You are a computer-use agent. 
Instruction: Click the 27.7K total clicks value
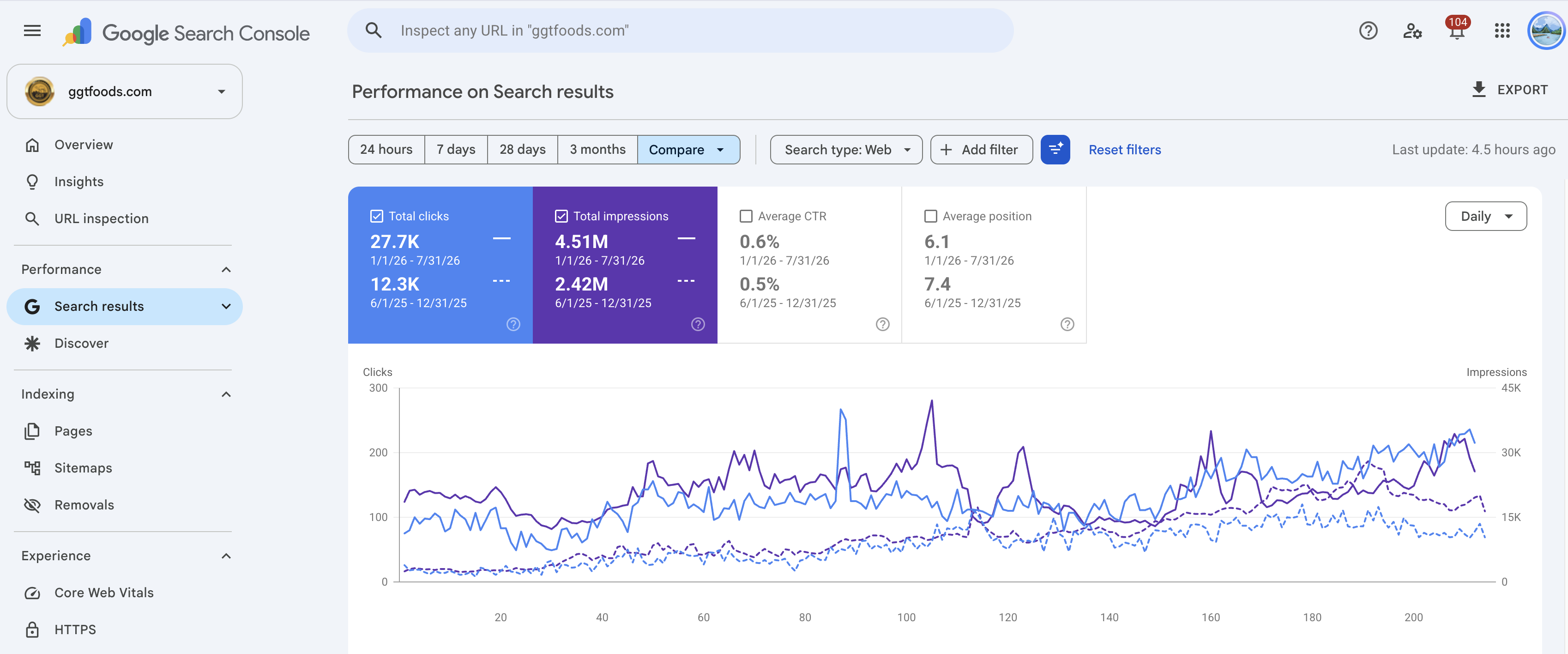pyautogui.click(x=394, y=242)
